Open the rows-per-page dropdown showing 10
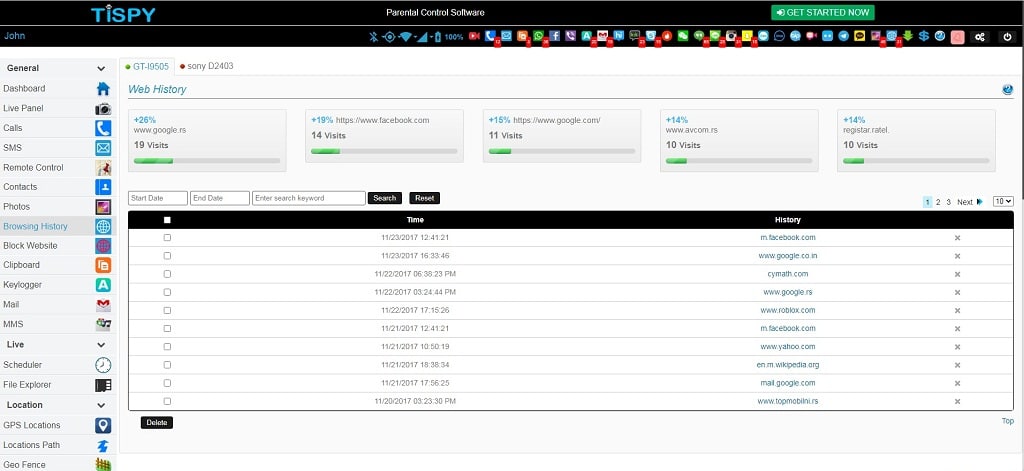Viewport: 1024px width, 471px height. coord(1003,202)
